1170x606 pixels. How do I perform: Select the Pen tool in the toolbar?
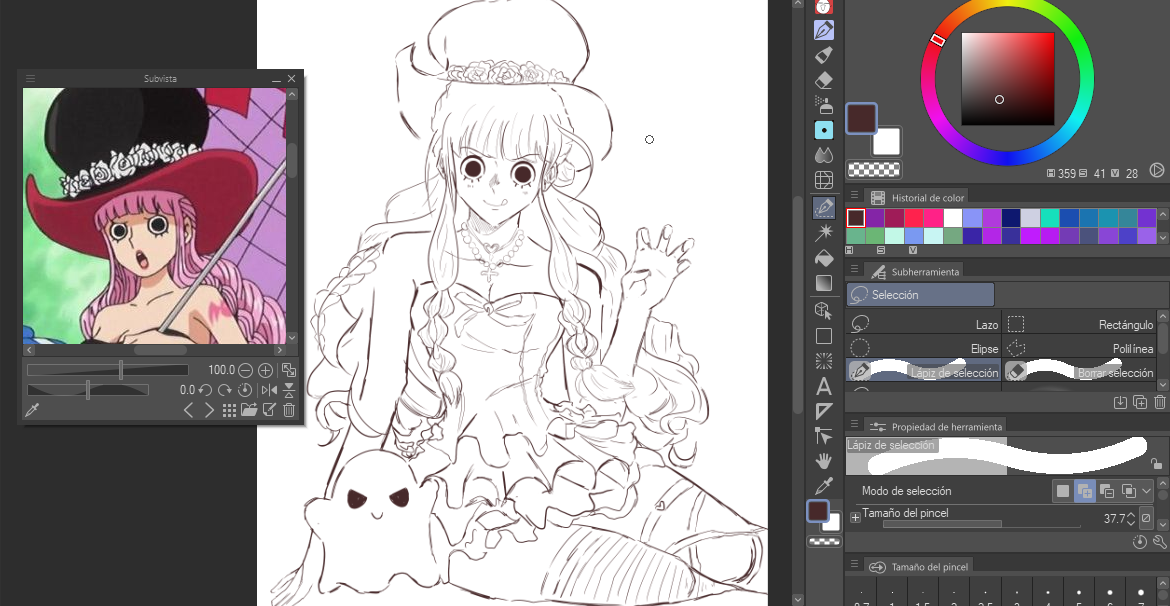point(824,30)
